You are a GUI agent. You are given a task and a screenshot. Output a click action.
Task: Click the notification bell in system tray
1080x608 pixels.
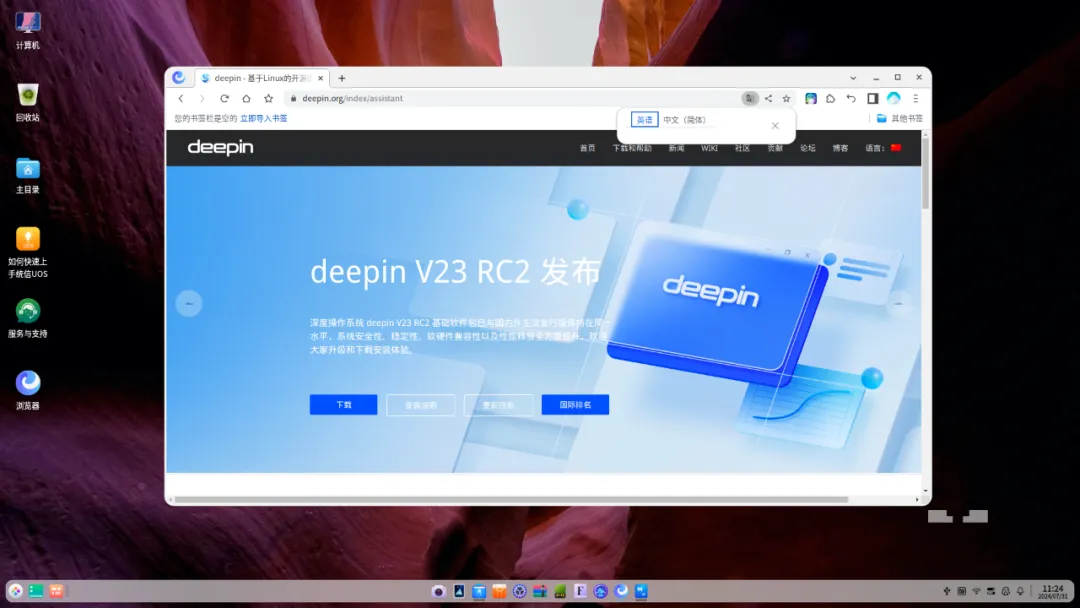[1020, 591]
